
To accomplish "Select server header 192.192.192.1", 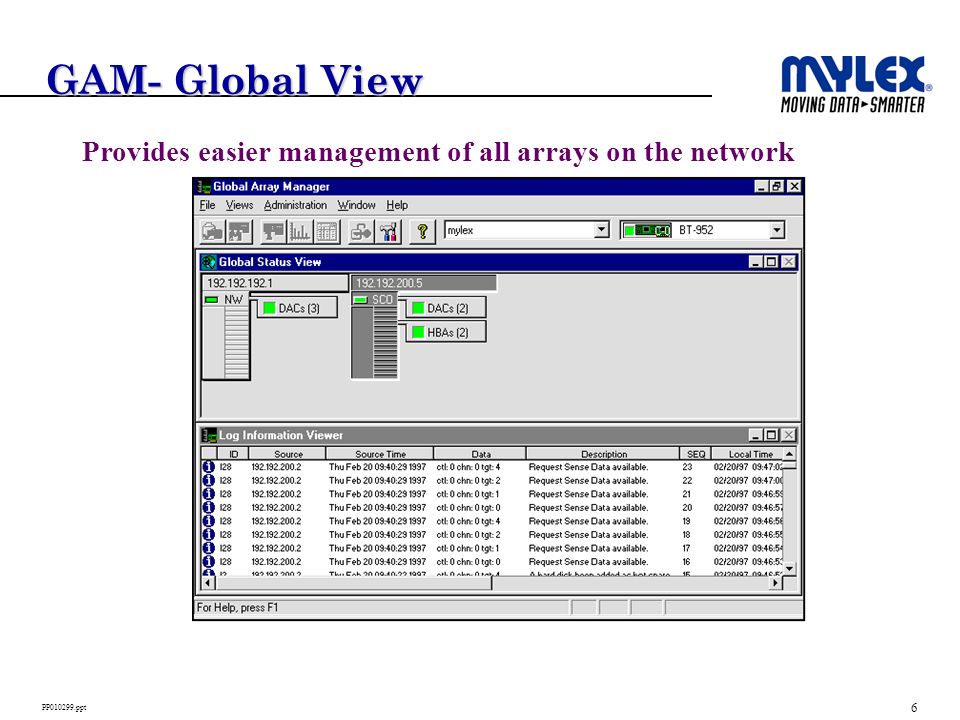I will (274, 283).
